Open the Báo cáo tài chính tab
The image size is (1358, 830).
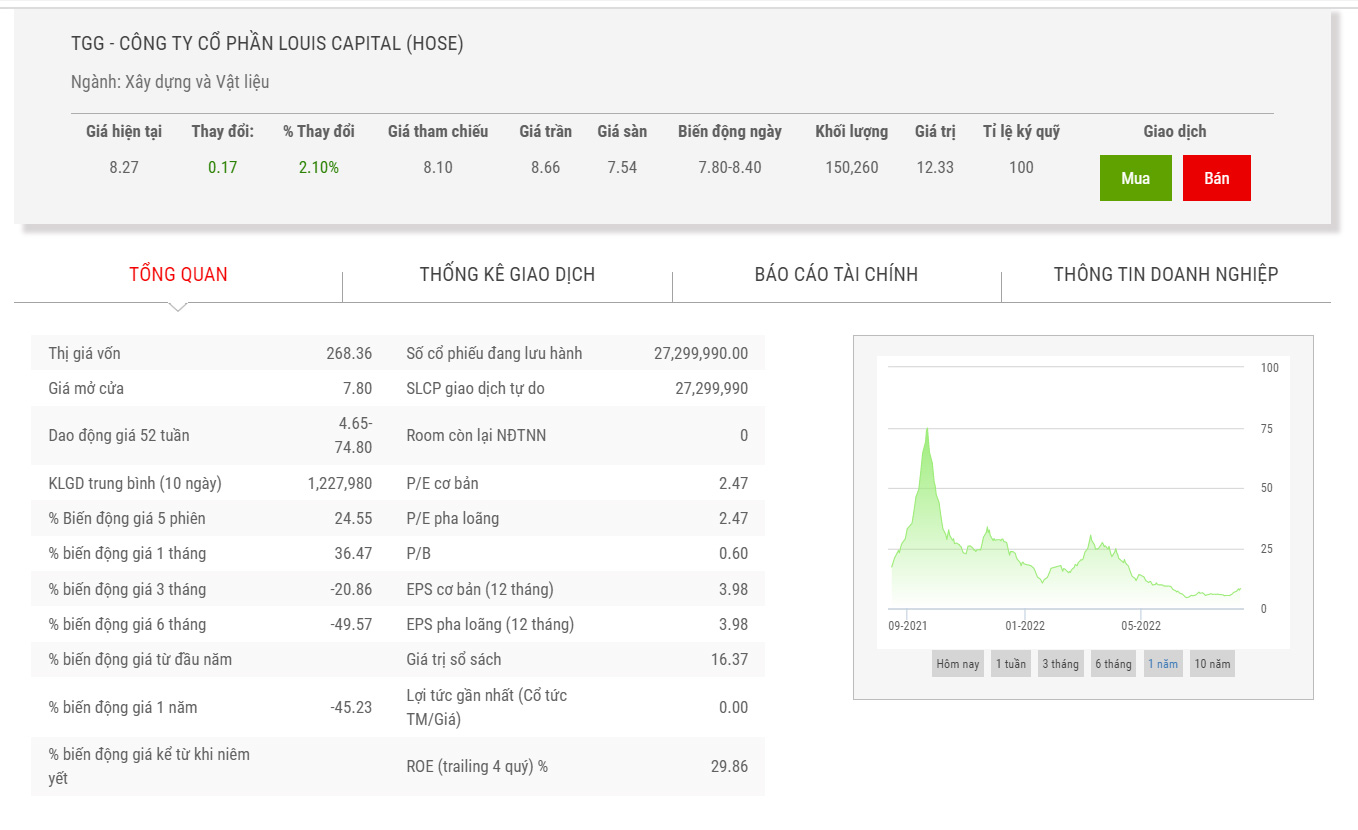point(836,274)
